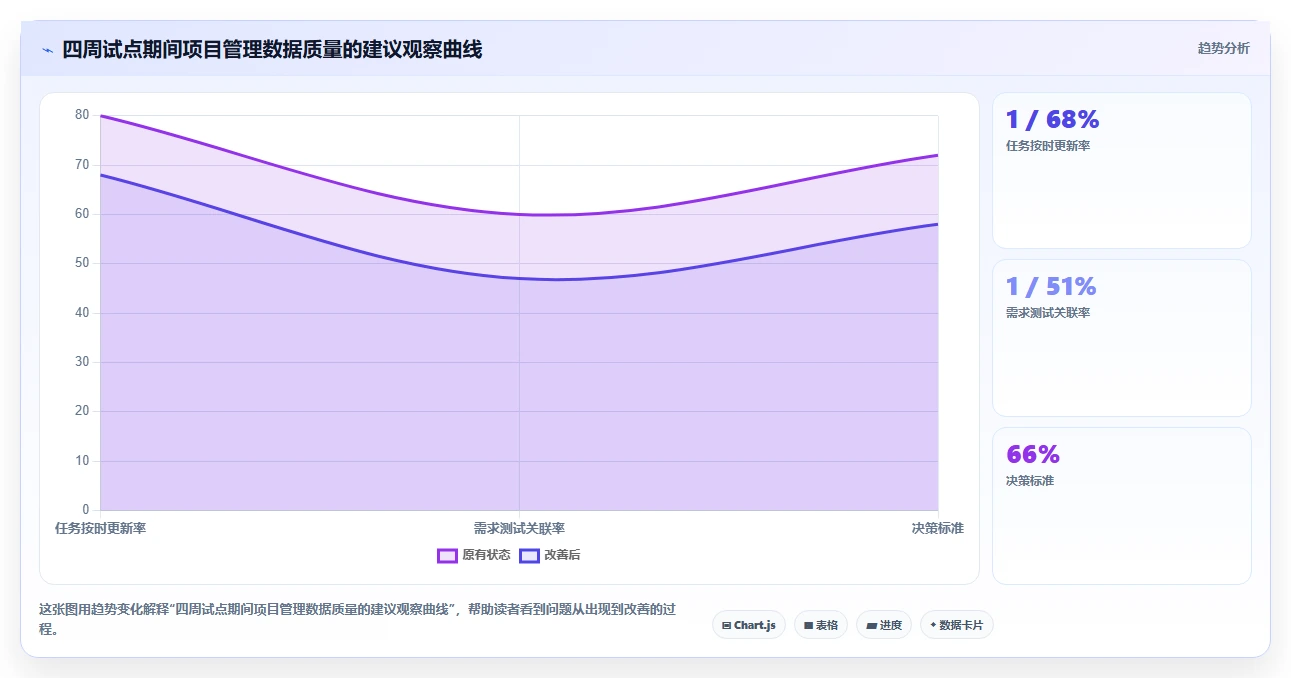Click the 原有状态 legend color box
The image size is (1291, 678).
click(x=447, y=555)
